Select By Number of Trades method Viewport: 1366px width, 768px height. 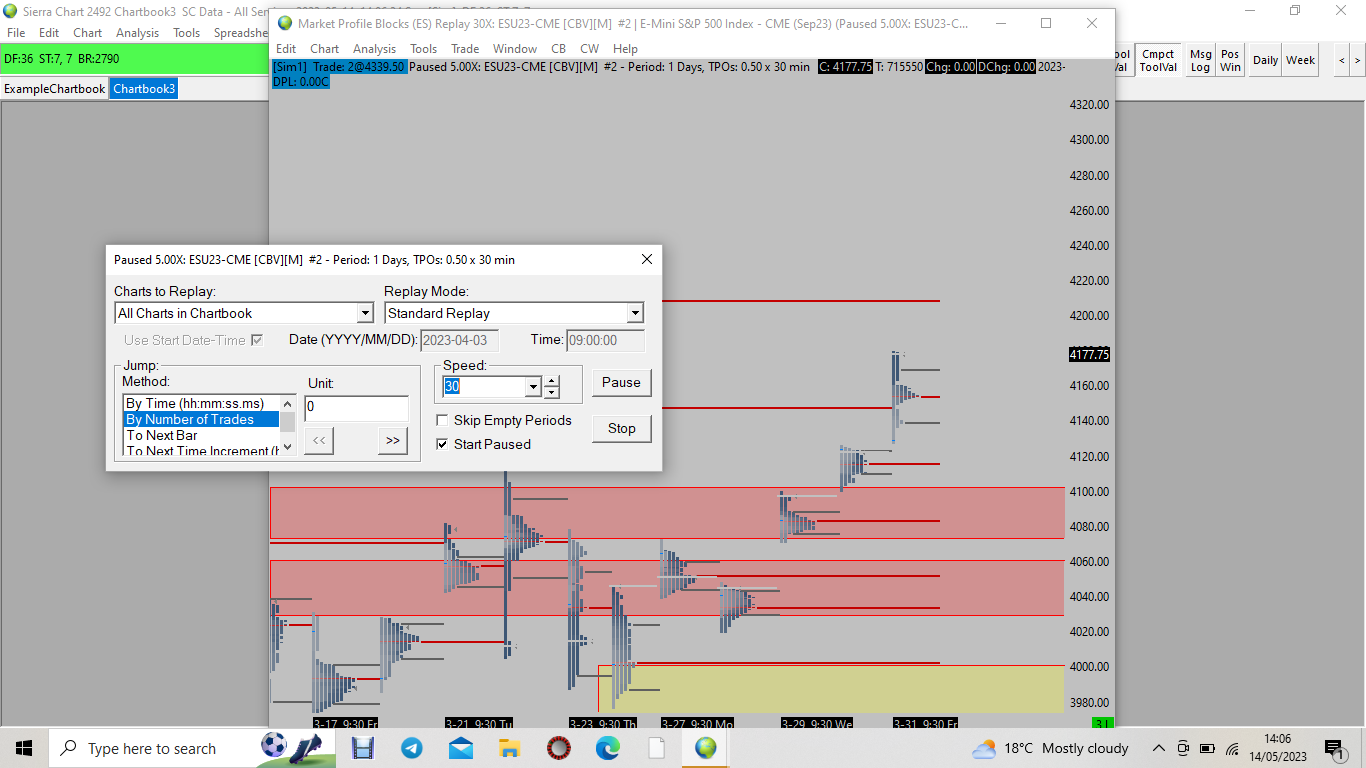tap(200, 420)
